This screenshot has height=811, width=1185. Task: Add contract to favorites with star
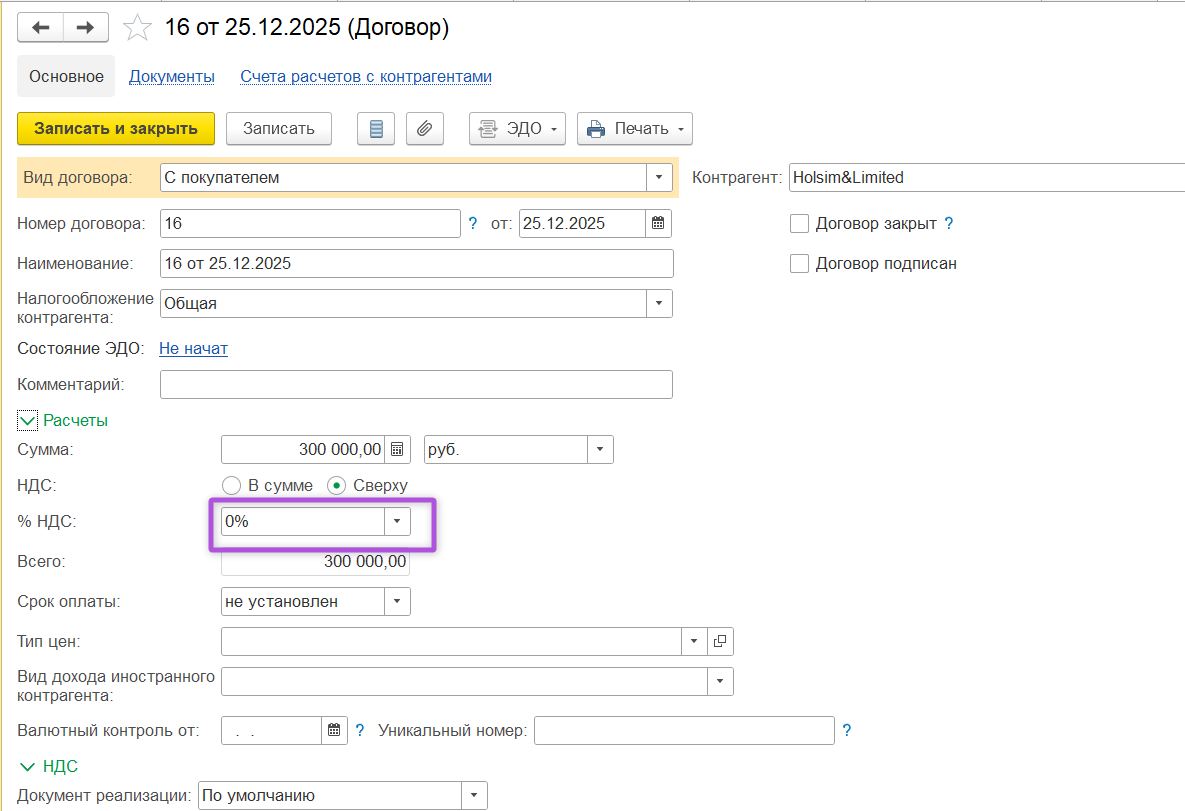pos(136,28)
